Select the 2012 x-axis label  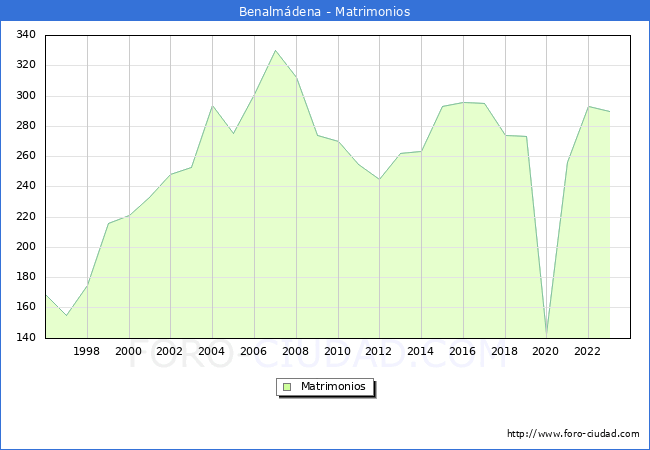point(379,351)
